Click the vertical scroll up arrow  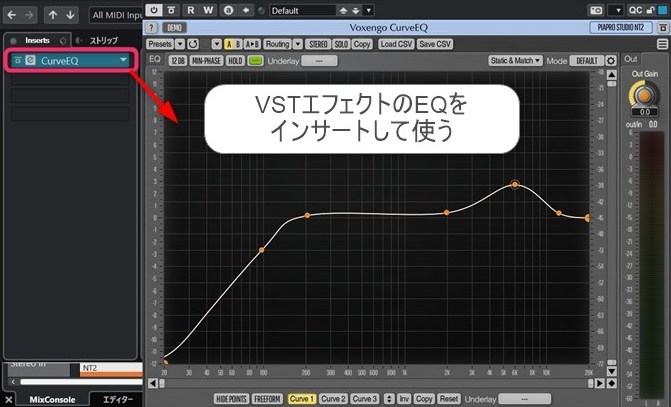click(612, 75)
